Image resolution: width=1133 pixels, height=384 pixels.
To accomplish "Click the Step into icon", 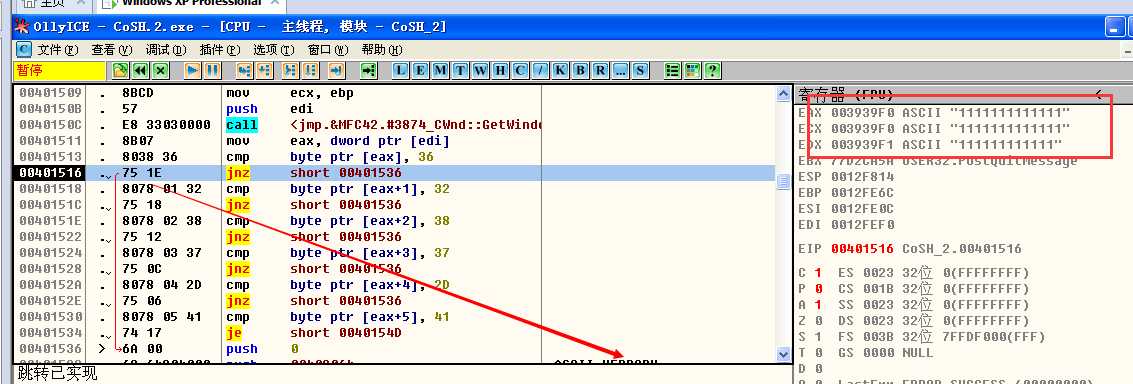I will [x=244, y=70].
